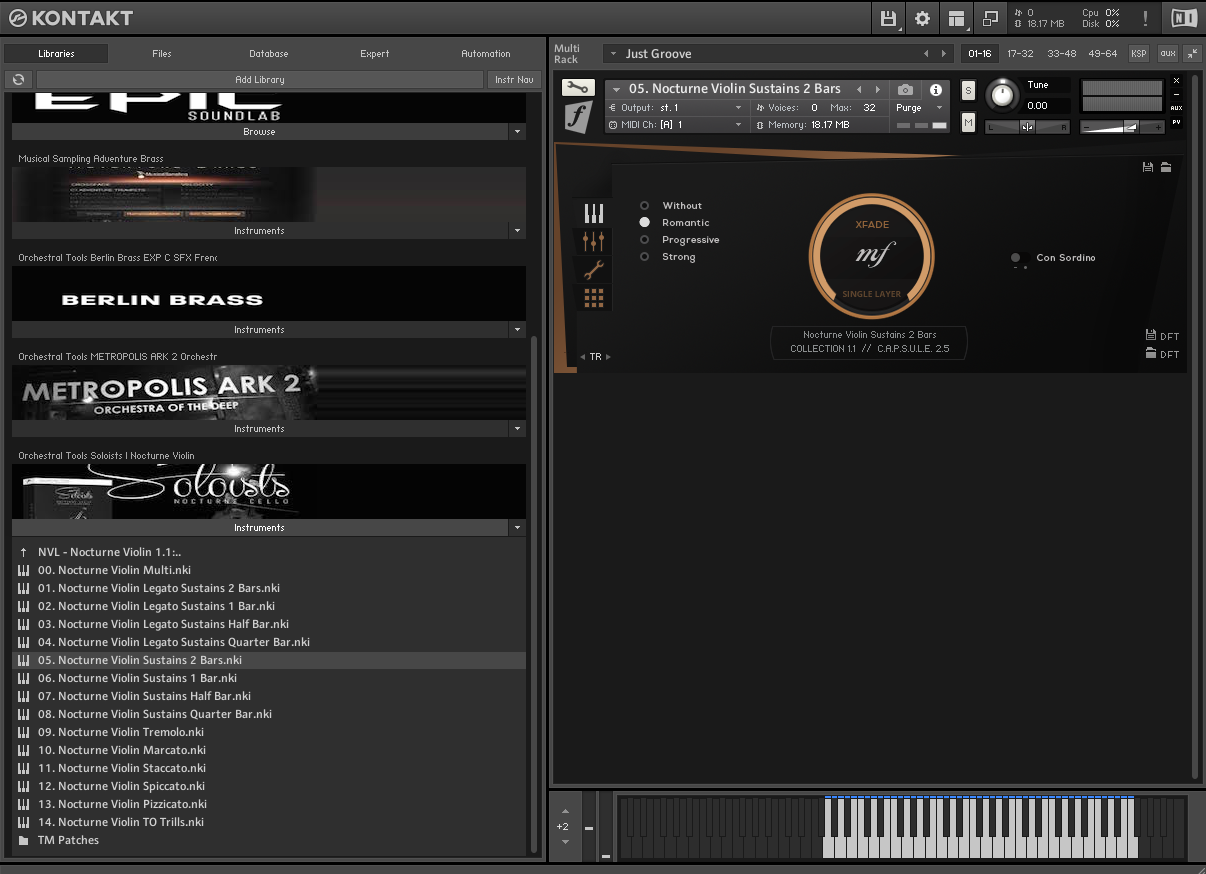
Task: Select the Without radio option
Action: coord(645,206)
